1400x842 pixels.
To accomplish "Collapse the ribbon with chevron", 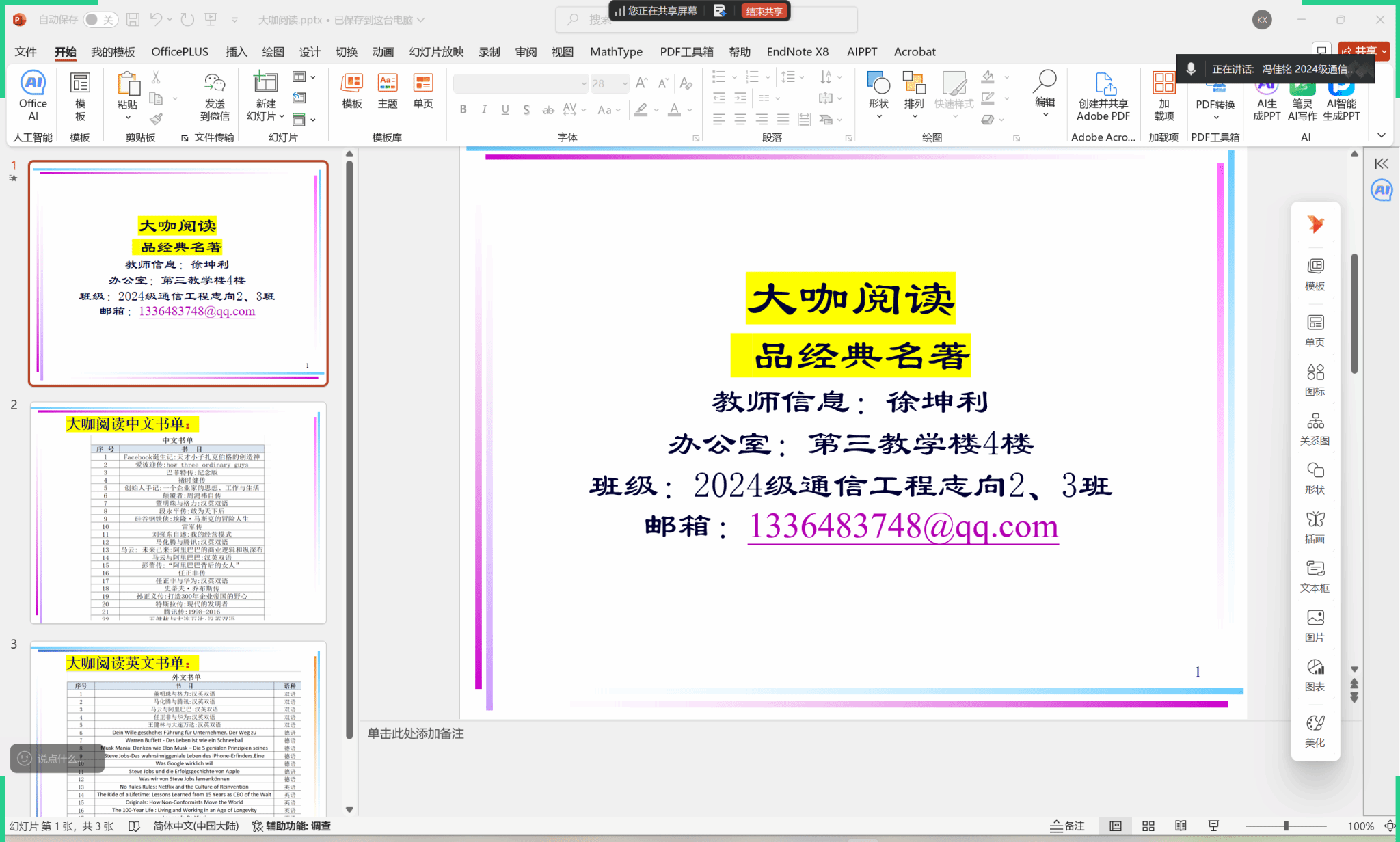I will (x=1382, y=135).
